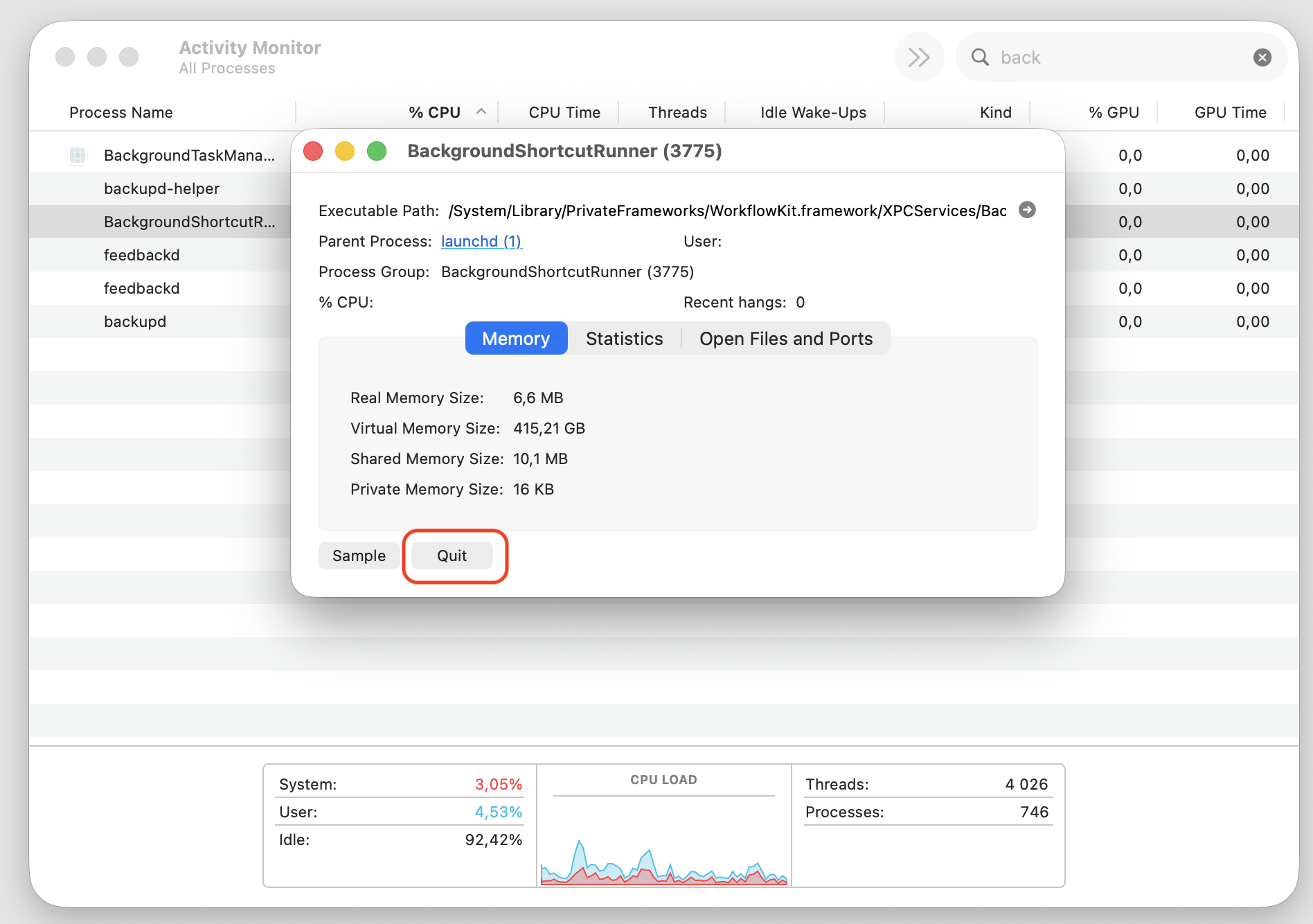
Task: Click the Idle 92,42% value
Action: [x=494, y=839]
